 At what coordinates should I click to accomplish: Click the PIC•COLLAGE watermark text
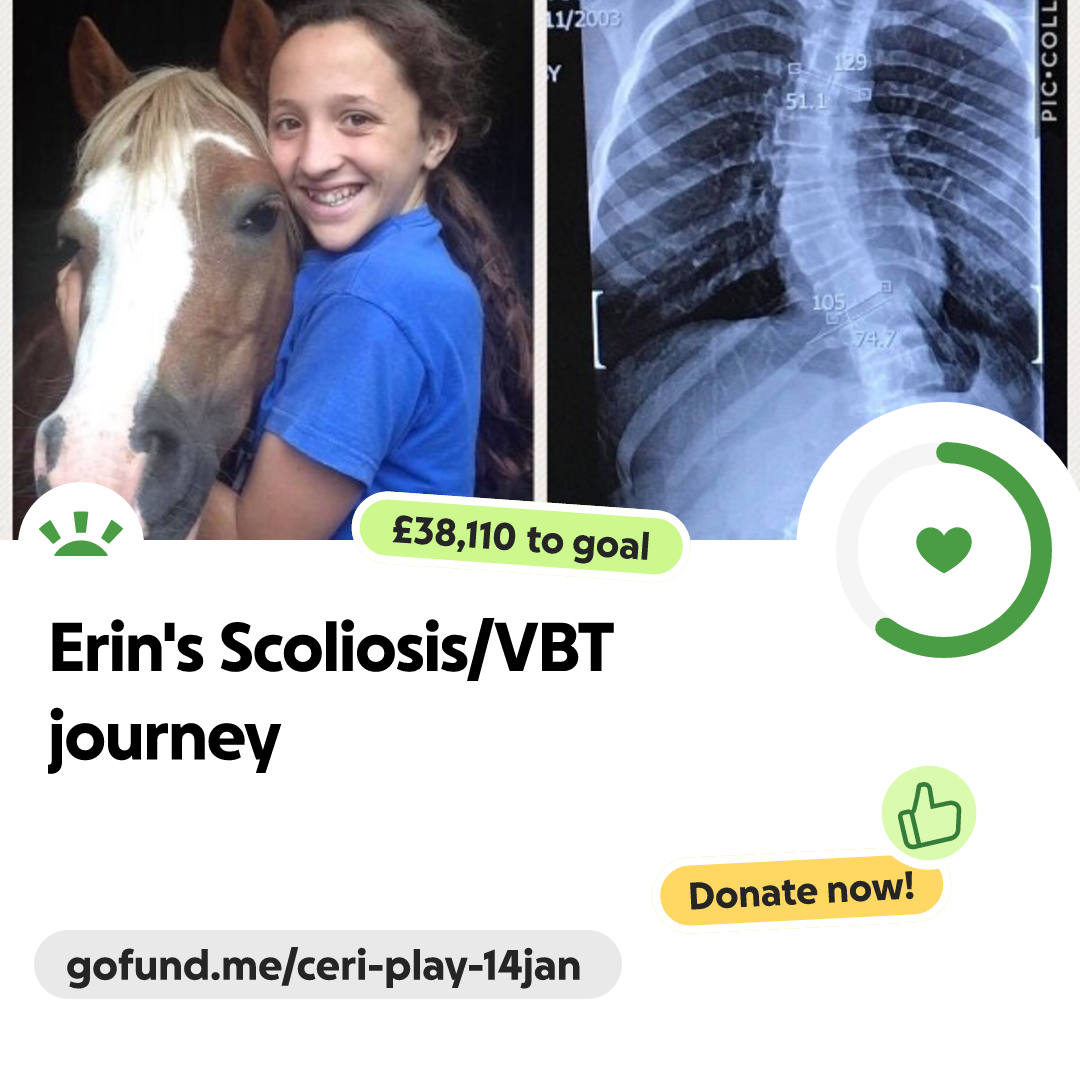(1049, 61)
